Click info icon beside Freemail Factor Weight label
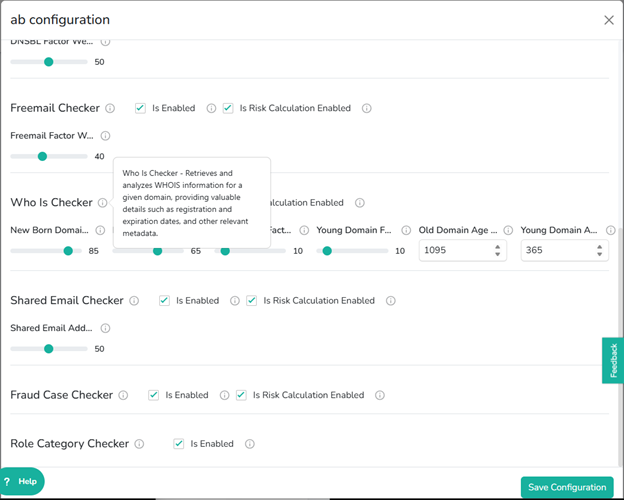 coord(105,136)
